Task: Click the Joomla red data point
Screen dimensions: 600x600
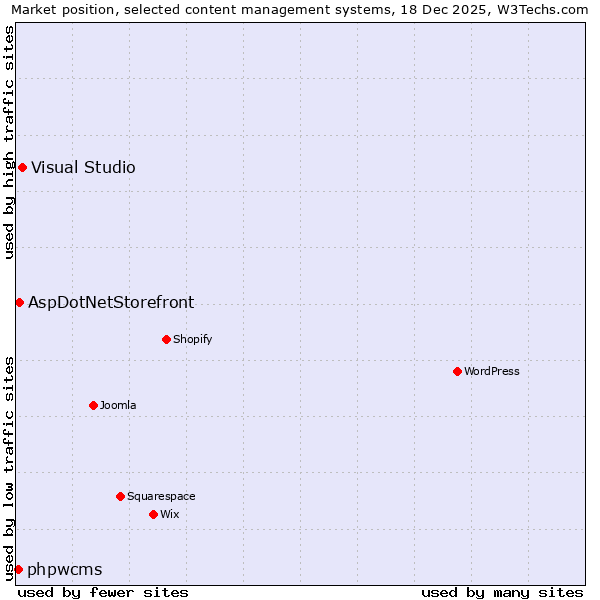Action: [x=93, y=405]
